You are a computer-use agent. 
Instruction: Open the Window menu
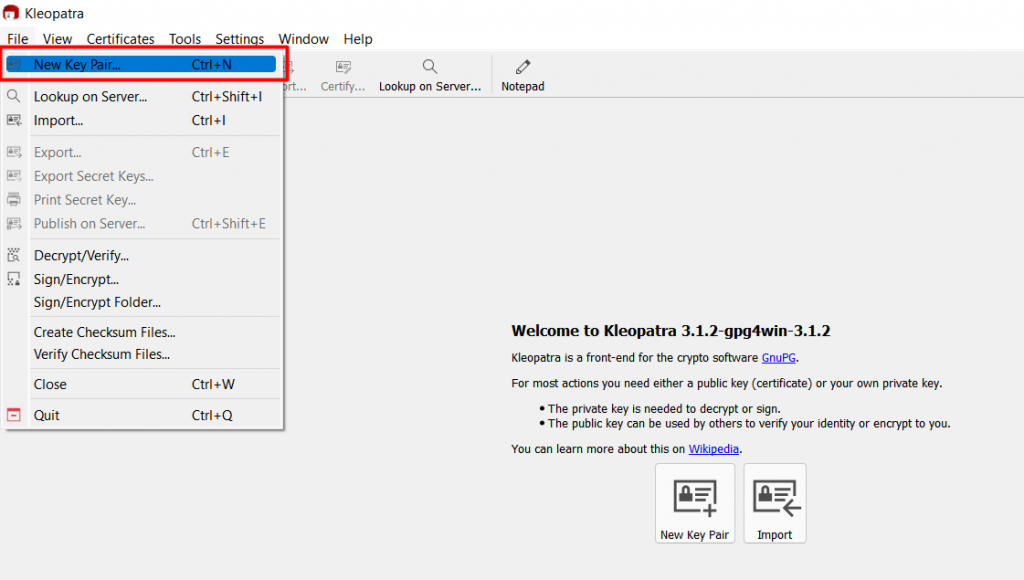[x=304, y=39]
